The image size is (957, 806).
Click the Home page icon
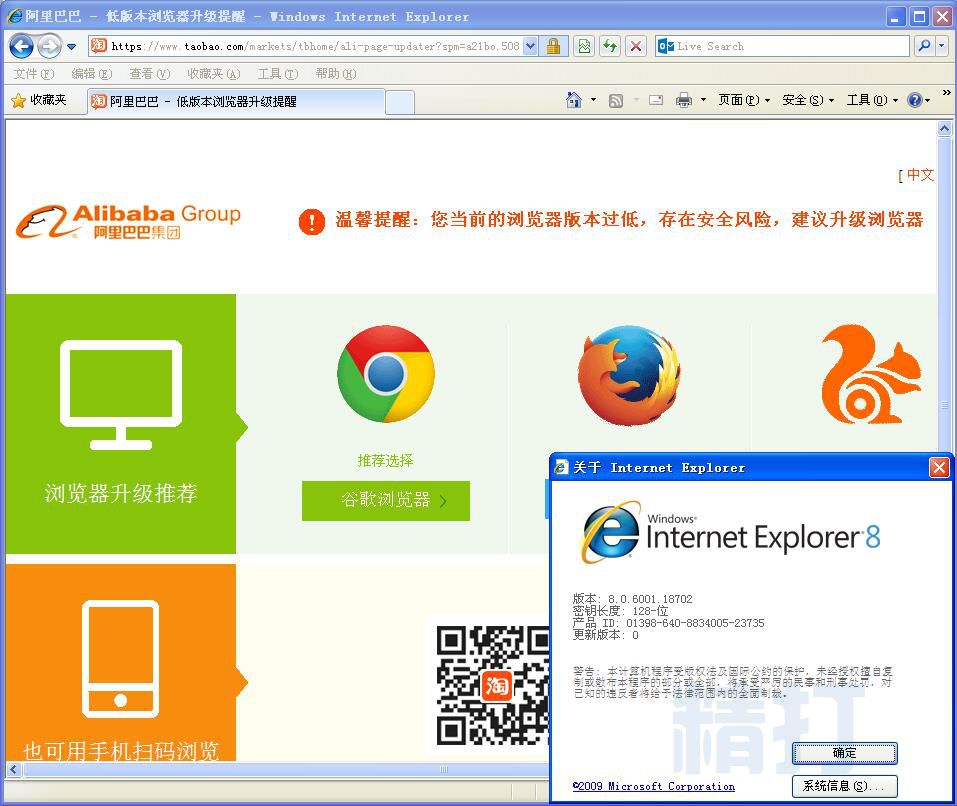click(x=574, y=99)
